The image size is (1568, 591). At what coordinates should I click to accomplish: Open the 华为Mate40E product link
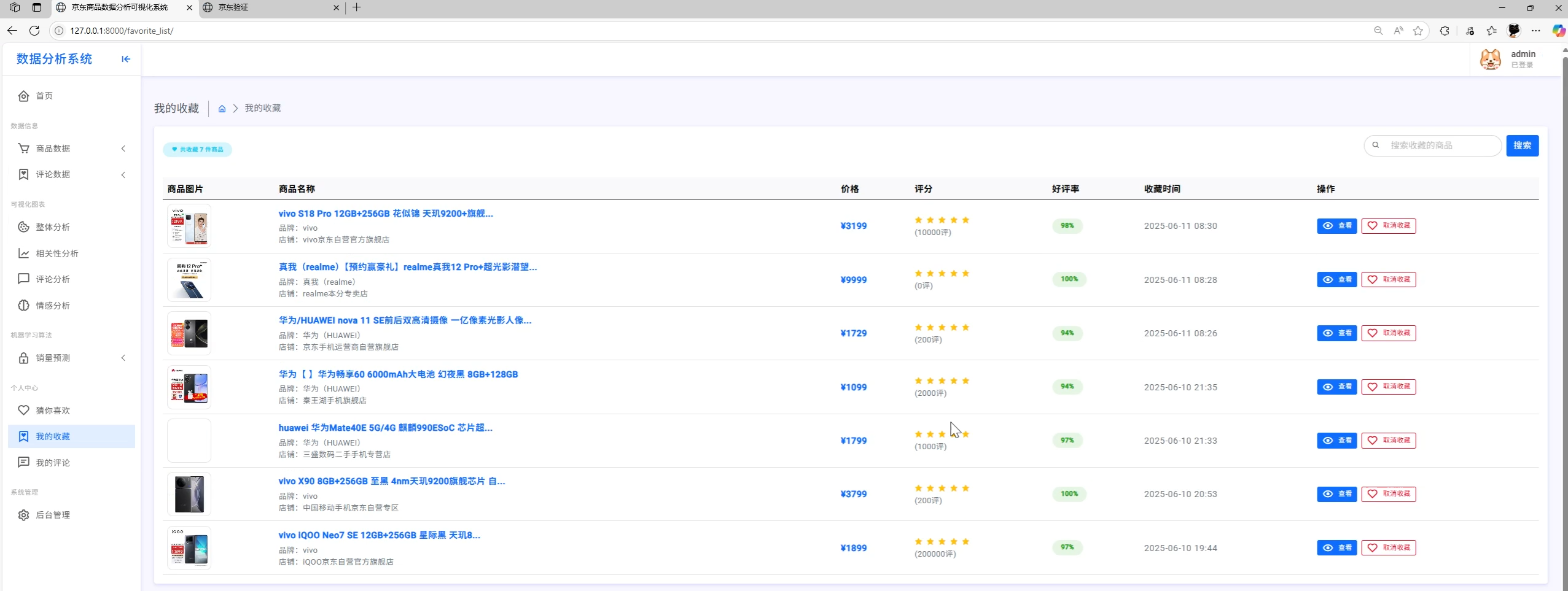(x=385, y=428)
